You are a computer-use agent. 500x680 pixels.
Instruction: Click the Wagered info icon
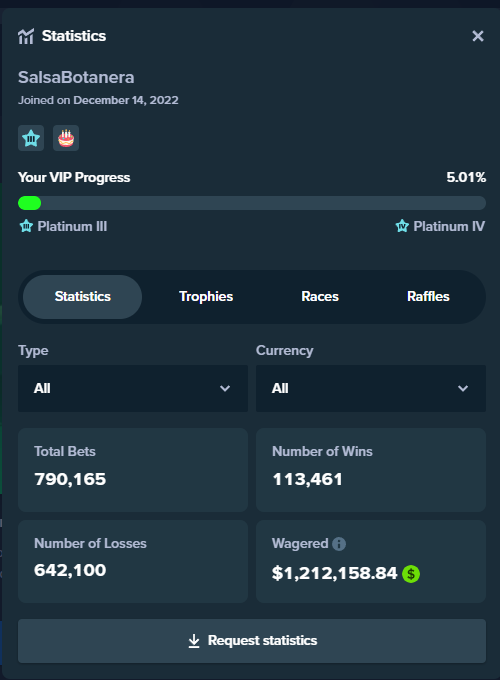[339, 543]
